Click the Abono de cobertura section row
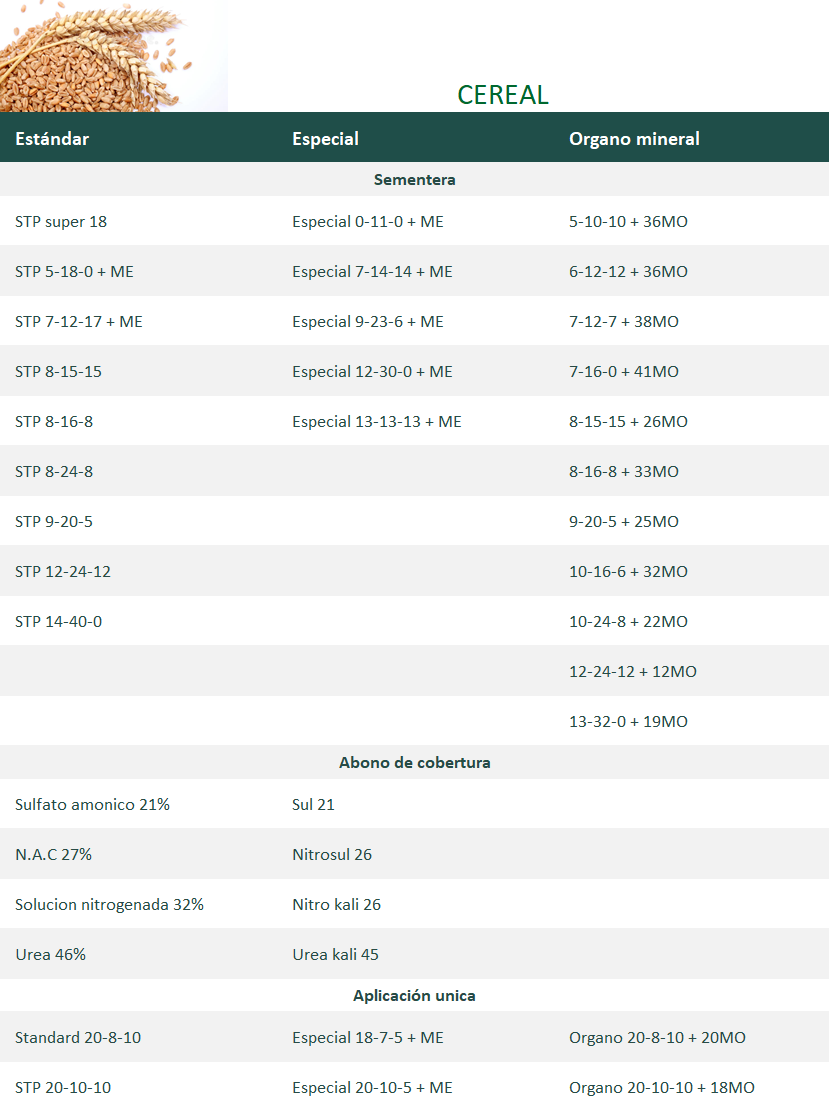 pyautogui.click(x=414, y=763)
